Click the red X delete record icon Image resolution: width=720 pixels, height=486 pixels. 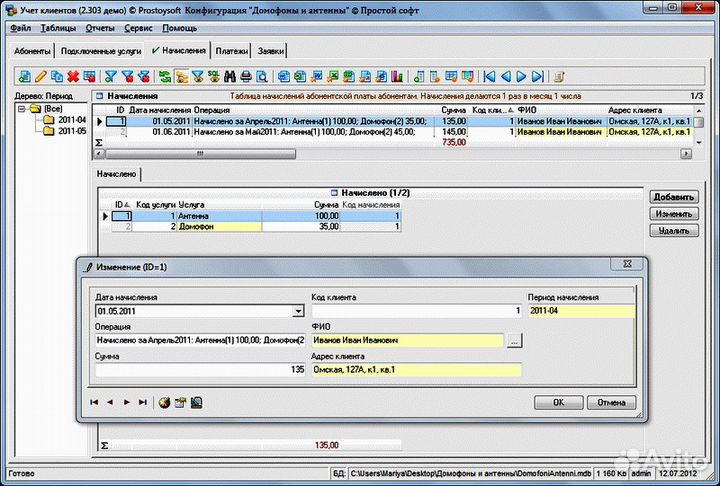click(73, 76)
